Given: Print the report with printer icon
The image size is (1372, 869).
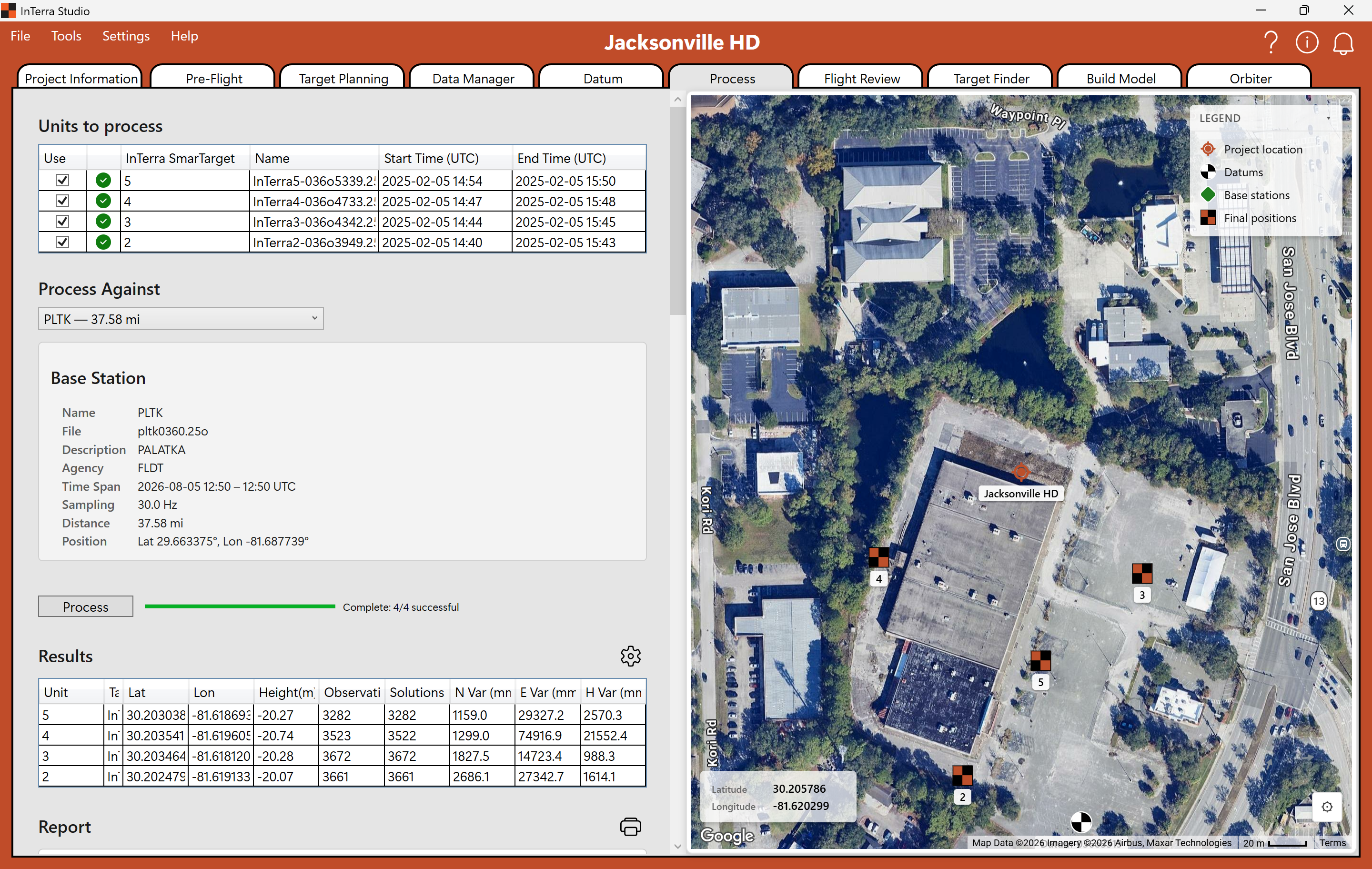Looking at the screenshot, I should point(630,826).
